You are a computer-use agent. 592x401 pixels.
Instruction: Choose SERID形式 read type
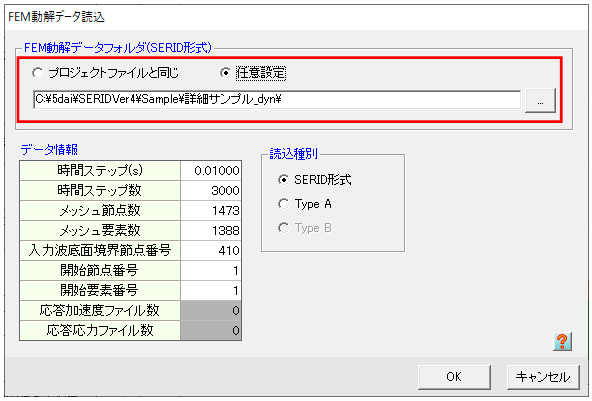pyautogui.click(x=314, y=180)
